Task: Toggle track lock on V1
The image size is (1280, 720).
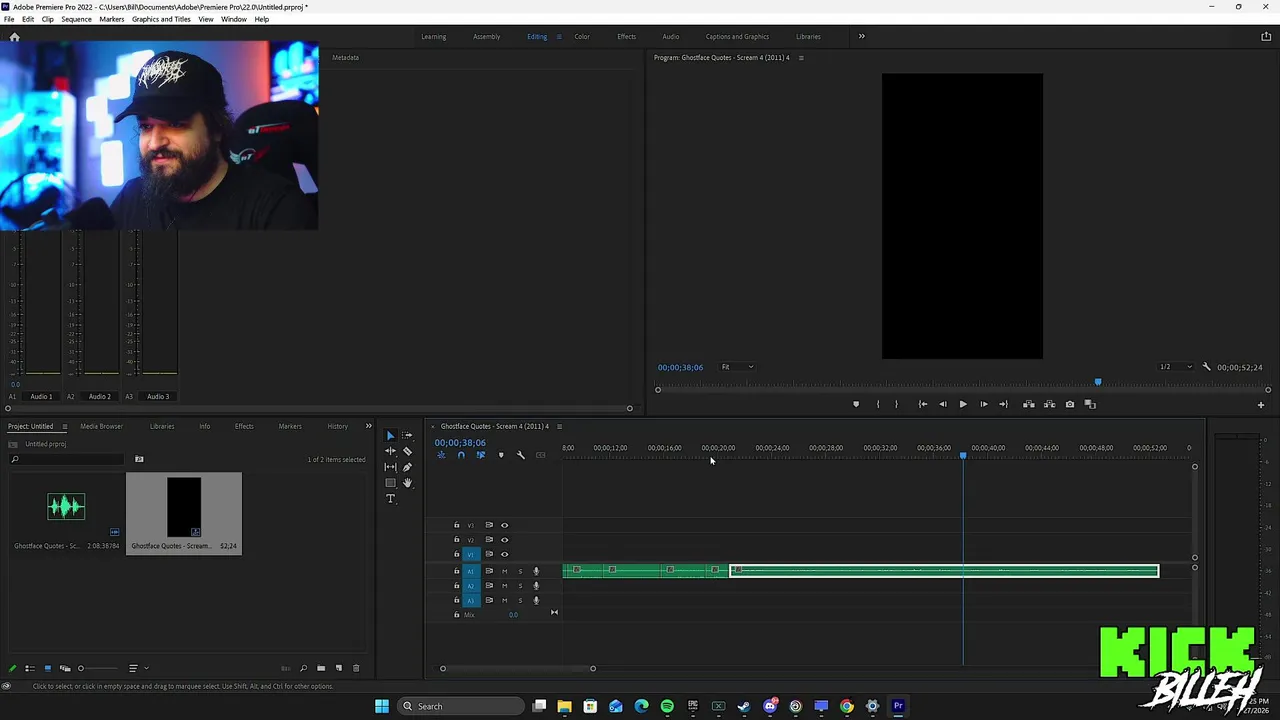Action: point(457,554)
